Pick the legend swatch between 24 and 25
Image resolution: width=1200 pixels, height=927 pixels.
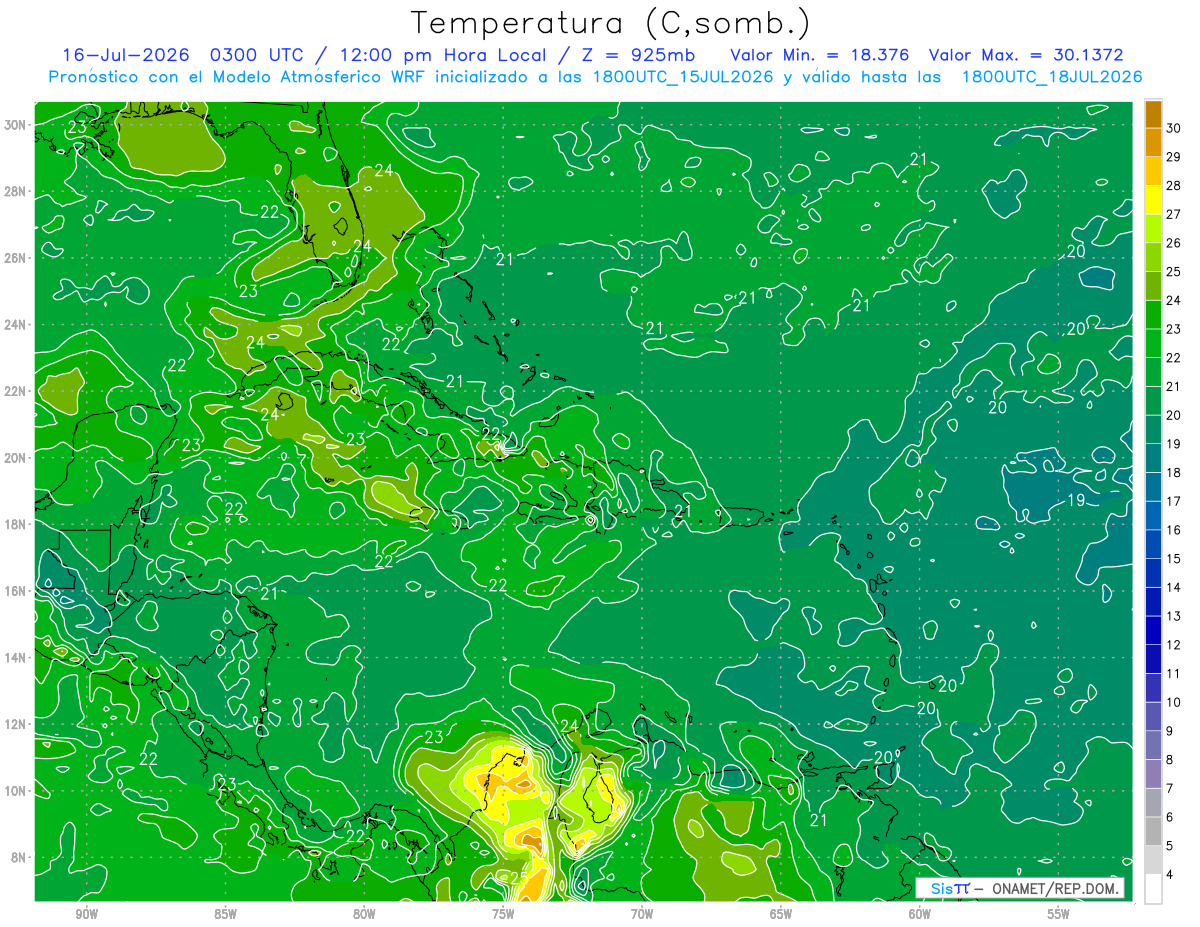click(1153, 286)
